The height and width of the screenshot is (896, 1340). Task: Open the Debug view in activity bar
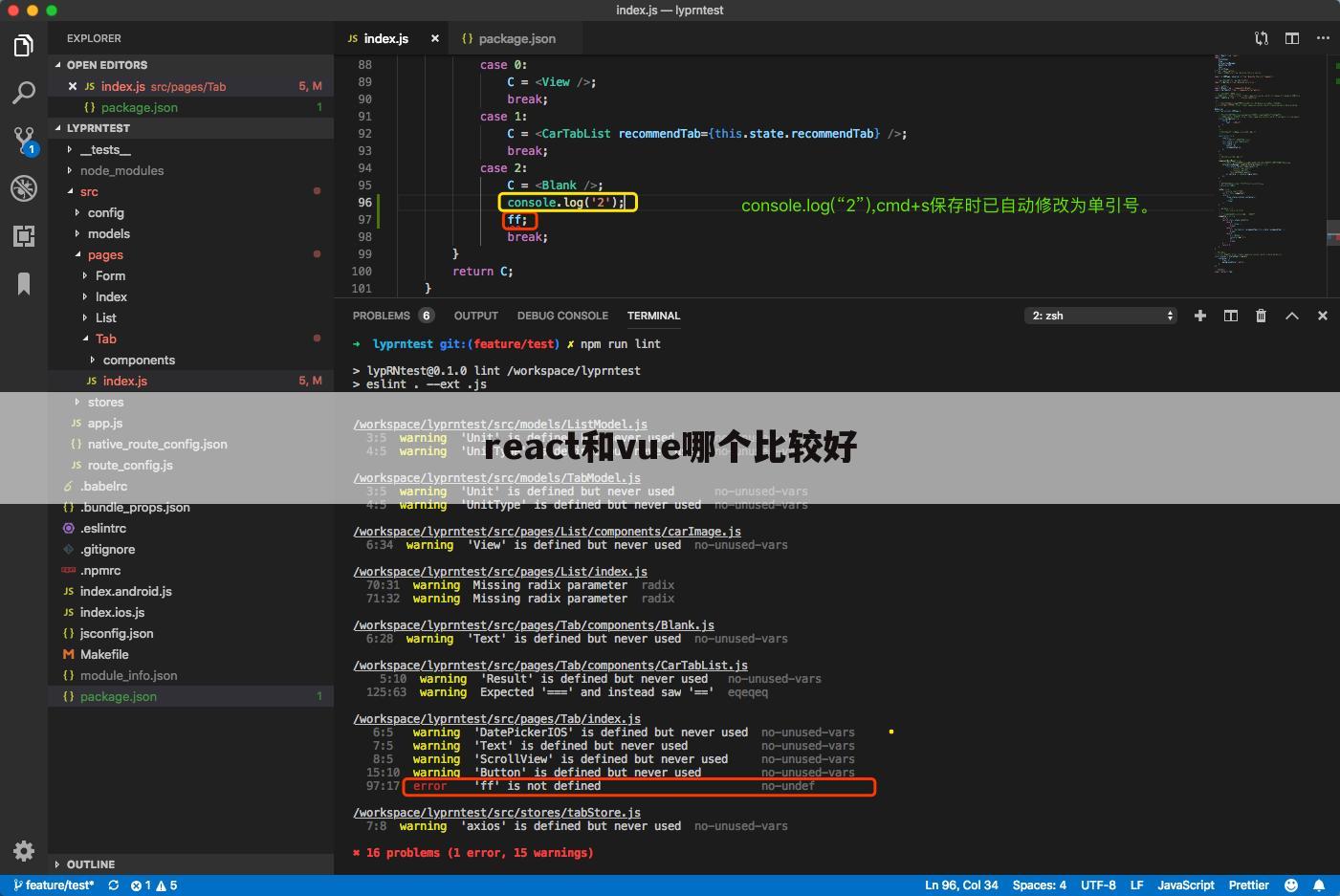click(x=24, y=188)
